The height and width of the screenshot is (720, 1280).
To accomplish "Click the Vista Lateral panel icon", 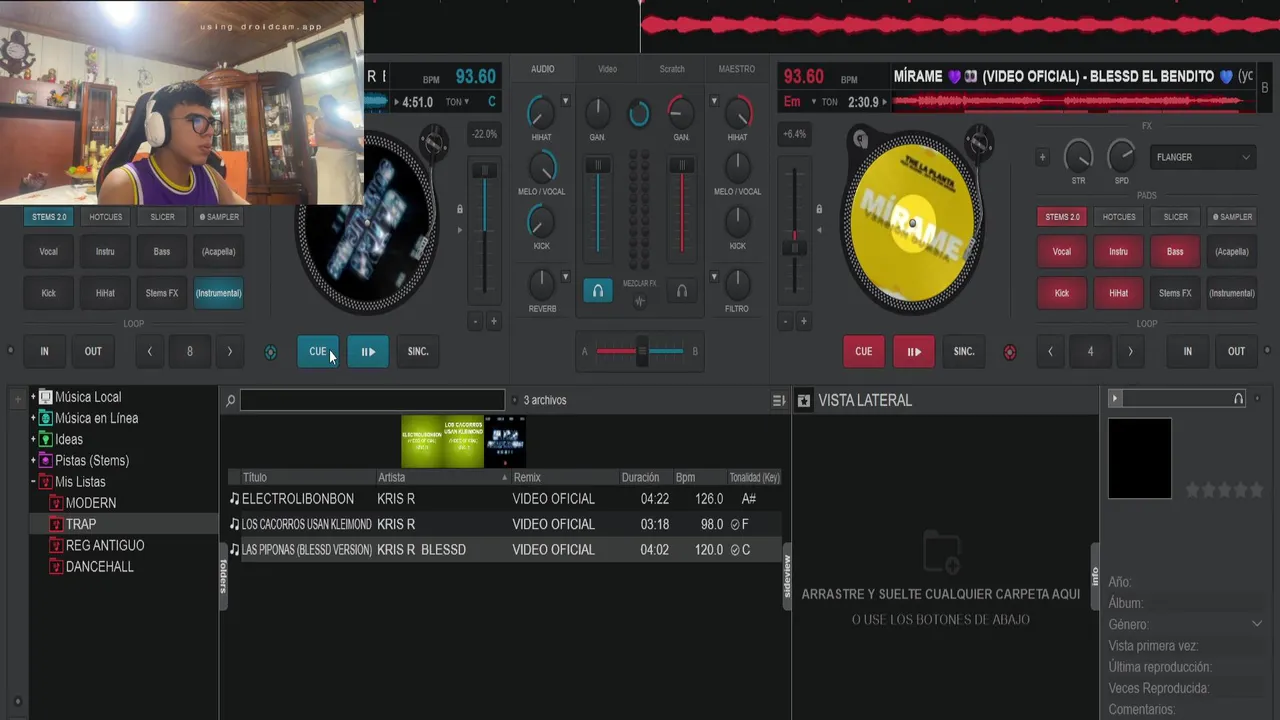I will pos(803,401).
